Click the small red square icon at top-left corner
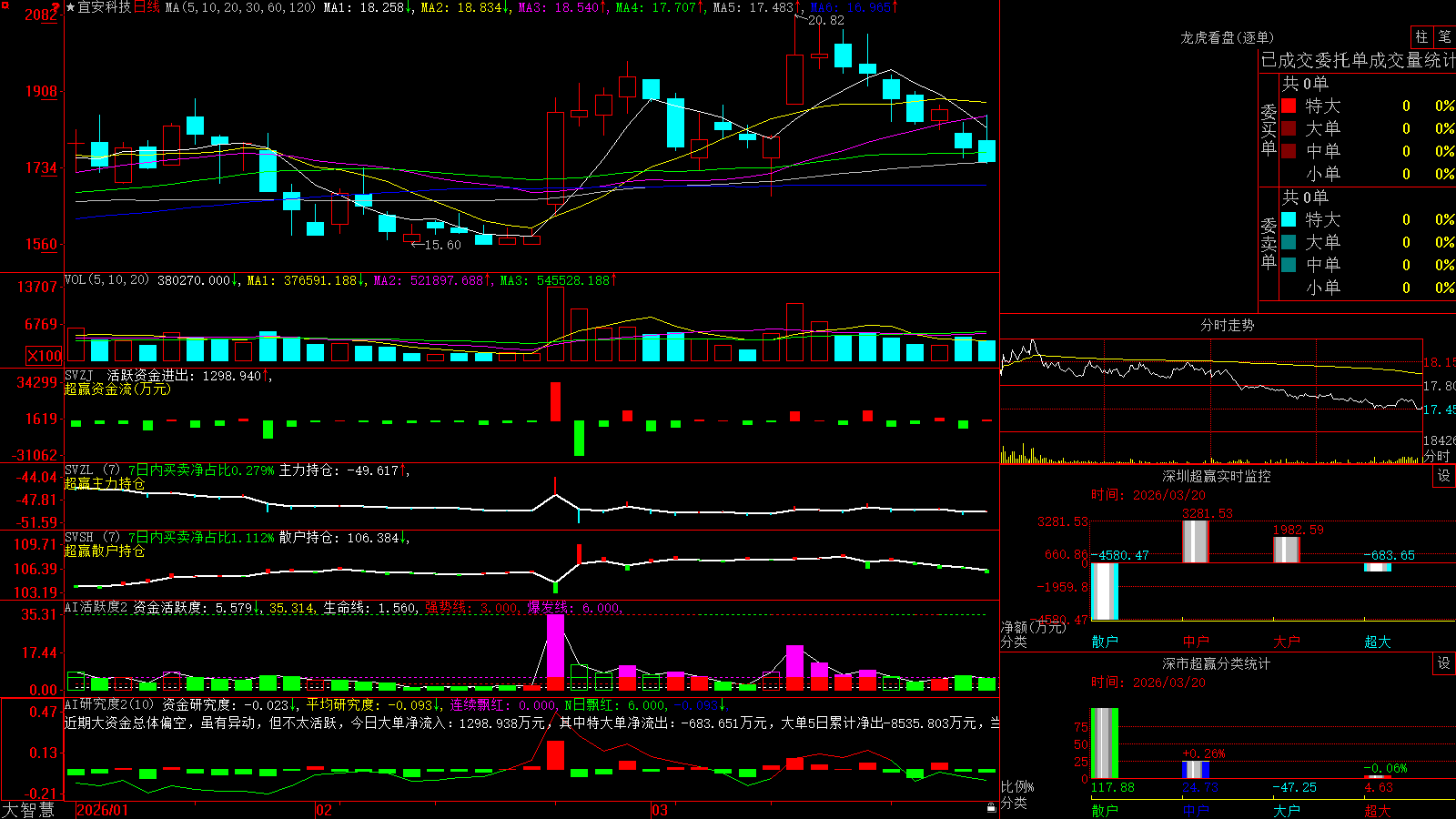The width and height of the screenshot is (1456, 819). click(5, 5)
